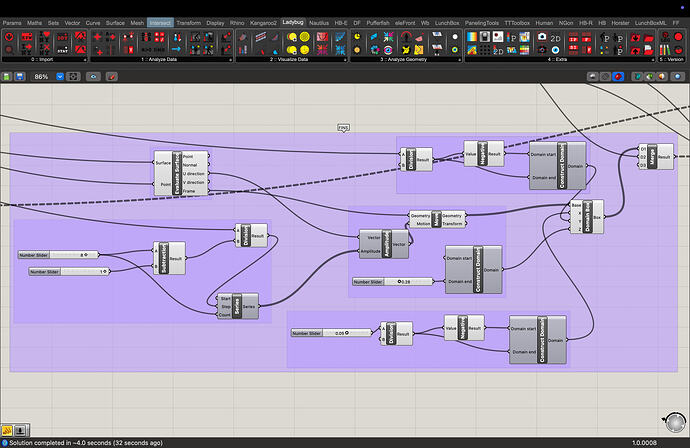
Task: Click the Import STAT component icon
Action: pos(62,49)
